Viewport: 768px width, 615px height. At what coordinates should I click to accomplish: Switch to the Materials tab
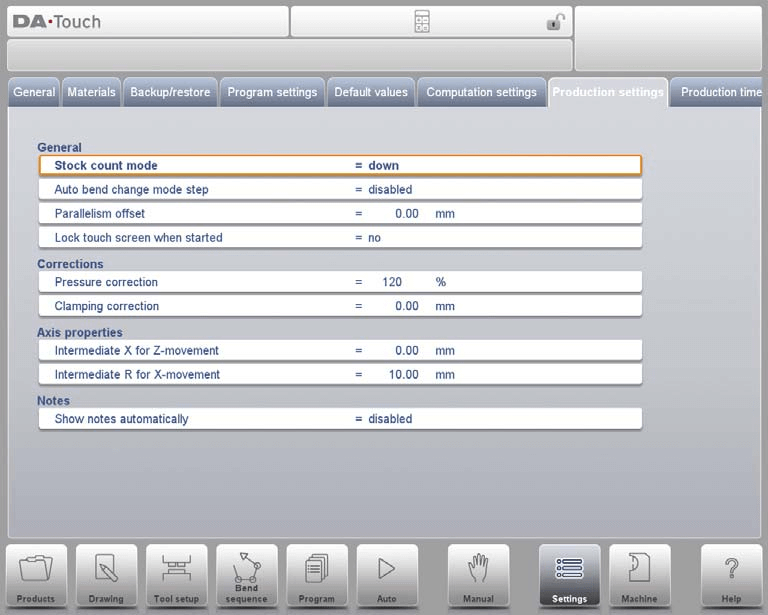[x=92, y=92]
